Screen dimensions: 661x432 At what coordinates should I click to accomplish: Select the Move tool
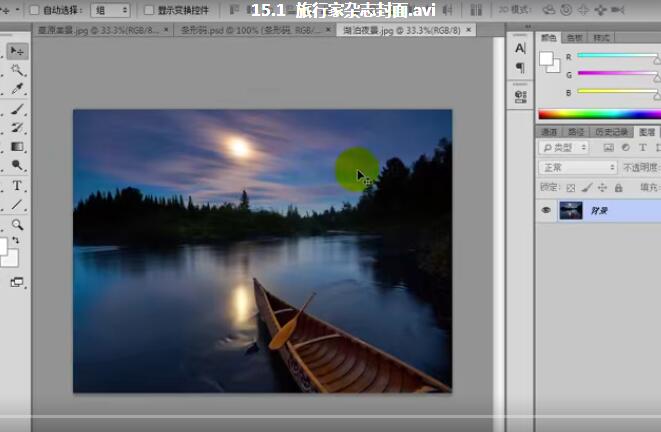[x=17, y=51]
